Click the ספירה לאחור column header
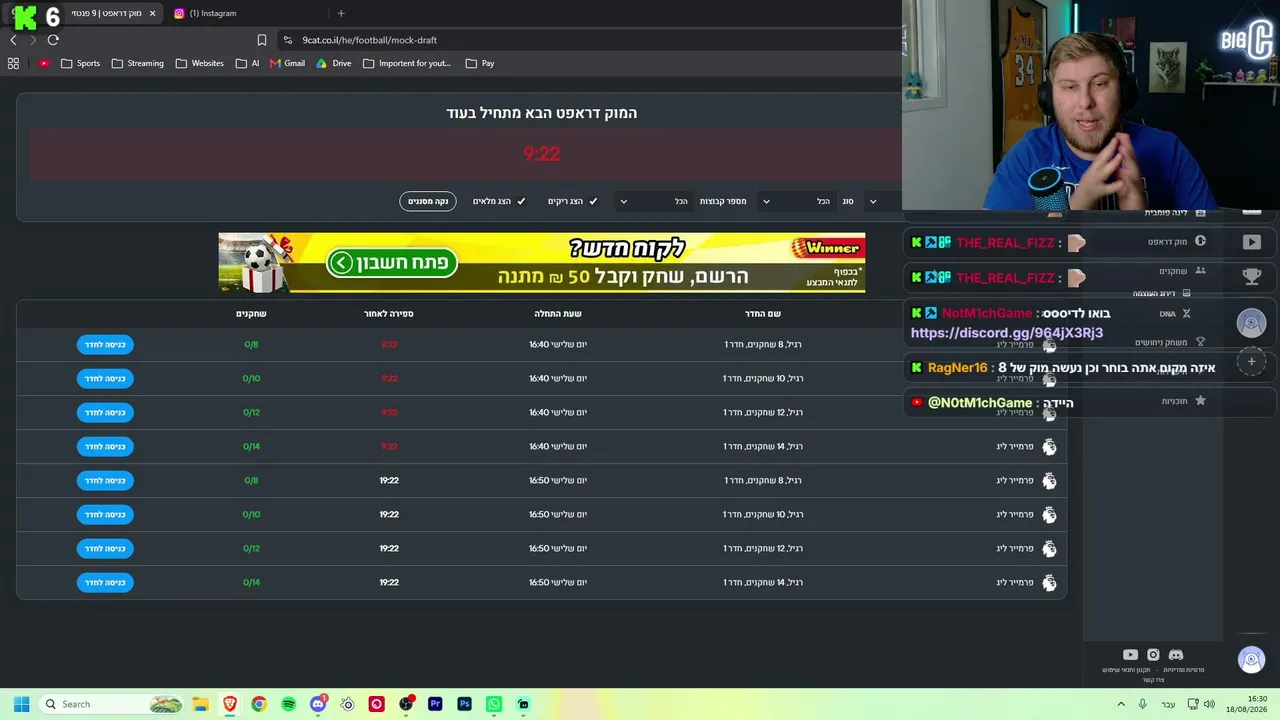The width and height of the screenshot is (1280, 720). click(389, 314)
